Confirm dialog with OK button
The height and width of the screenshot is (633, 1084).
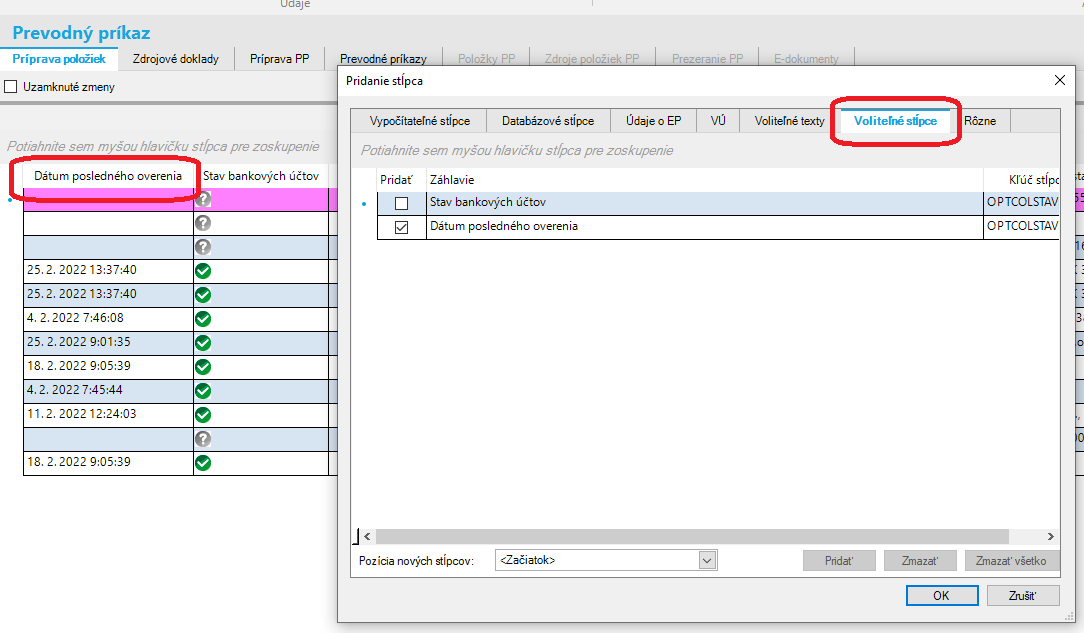[x=942, y=596]
